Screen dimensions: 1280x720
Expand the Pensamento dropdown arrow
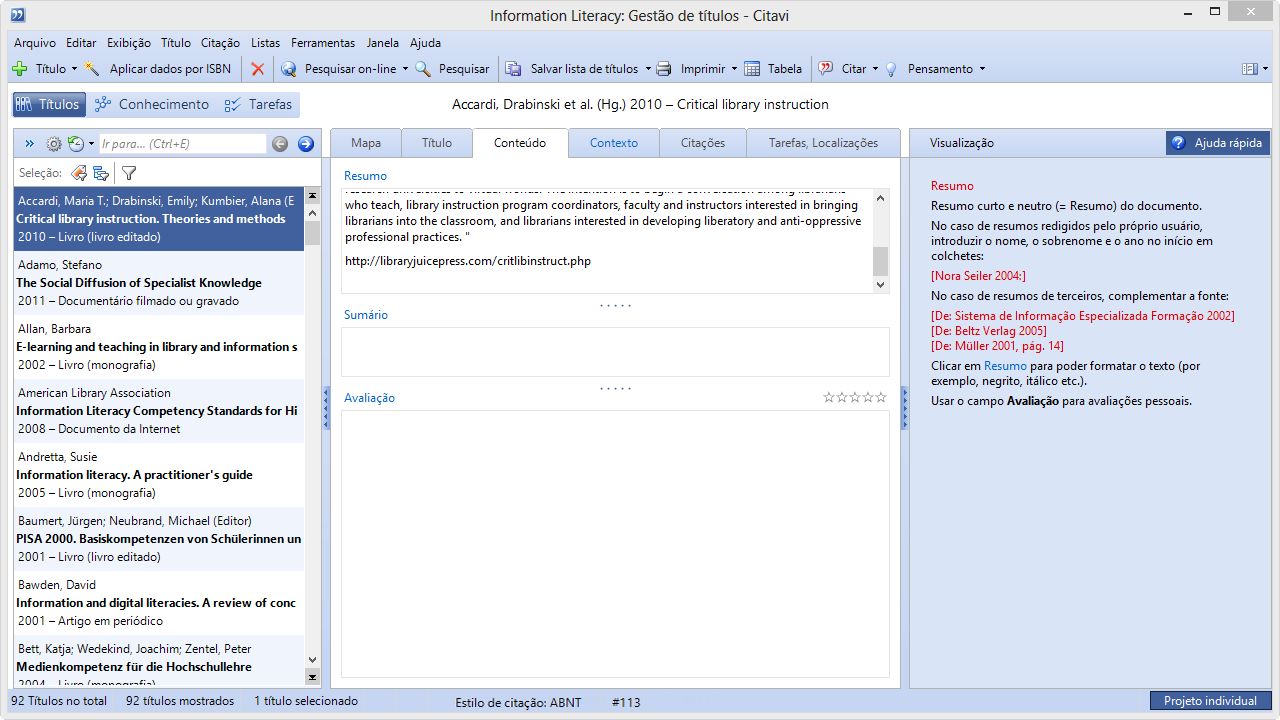(982, 69)
